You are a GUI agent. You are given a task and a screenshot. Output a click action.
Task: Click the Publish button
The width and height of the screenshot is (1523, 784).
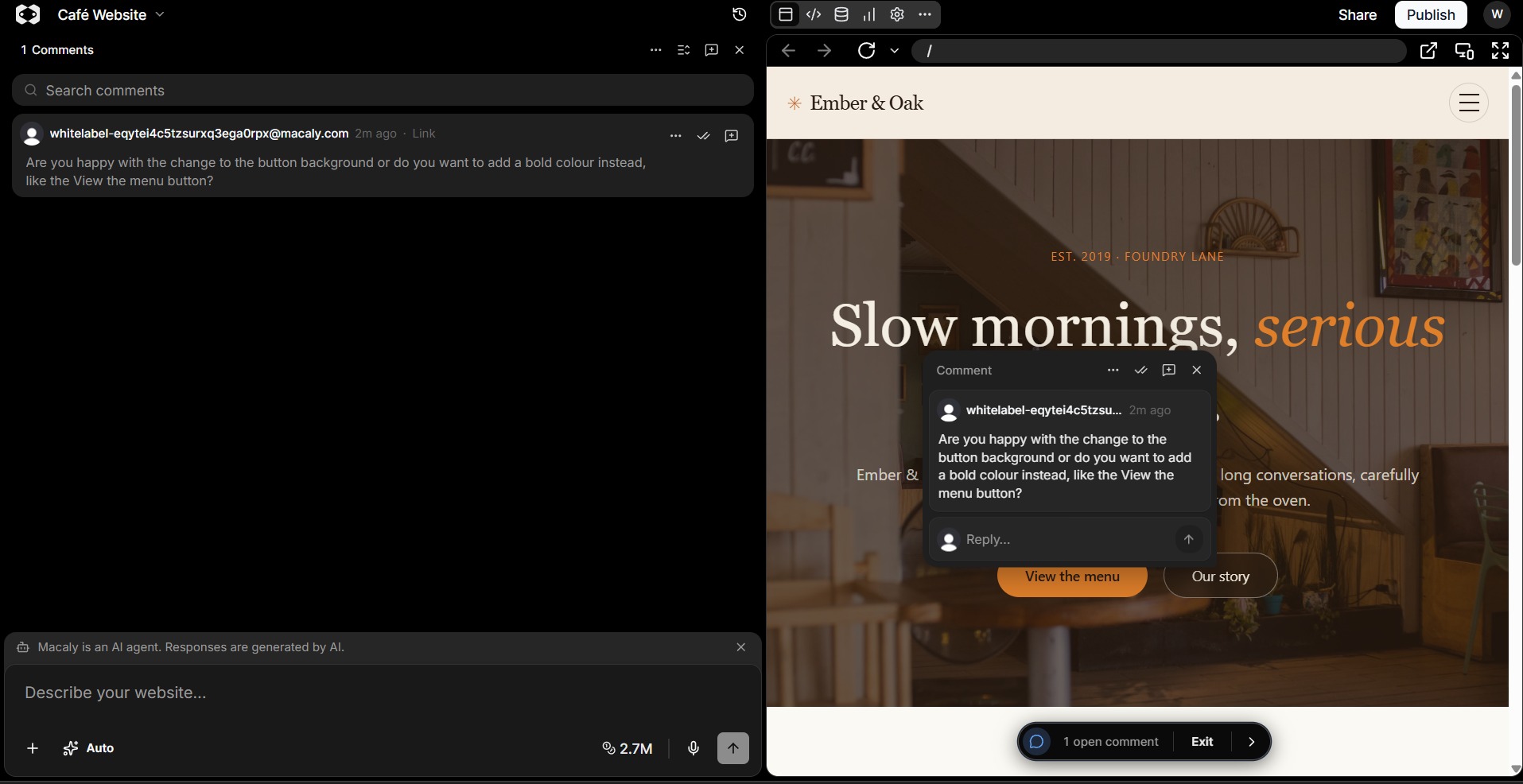pos(1431,14)
